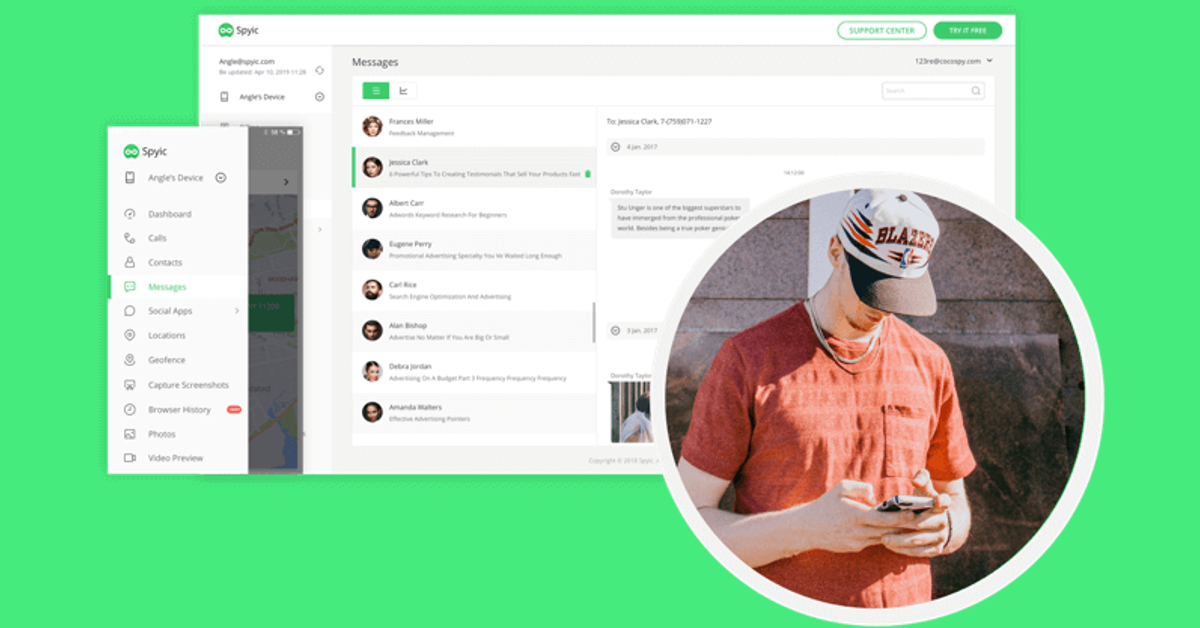Click the Dashboard icon in sidebar

click(x=129, y=214)
